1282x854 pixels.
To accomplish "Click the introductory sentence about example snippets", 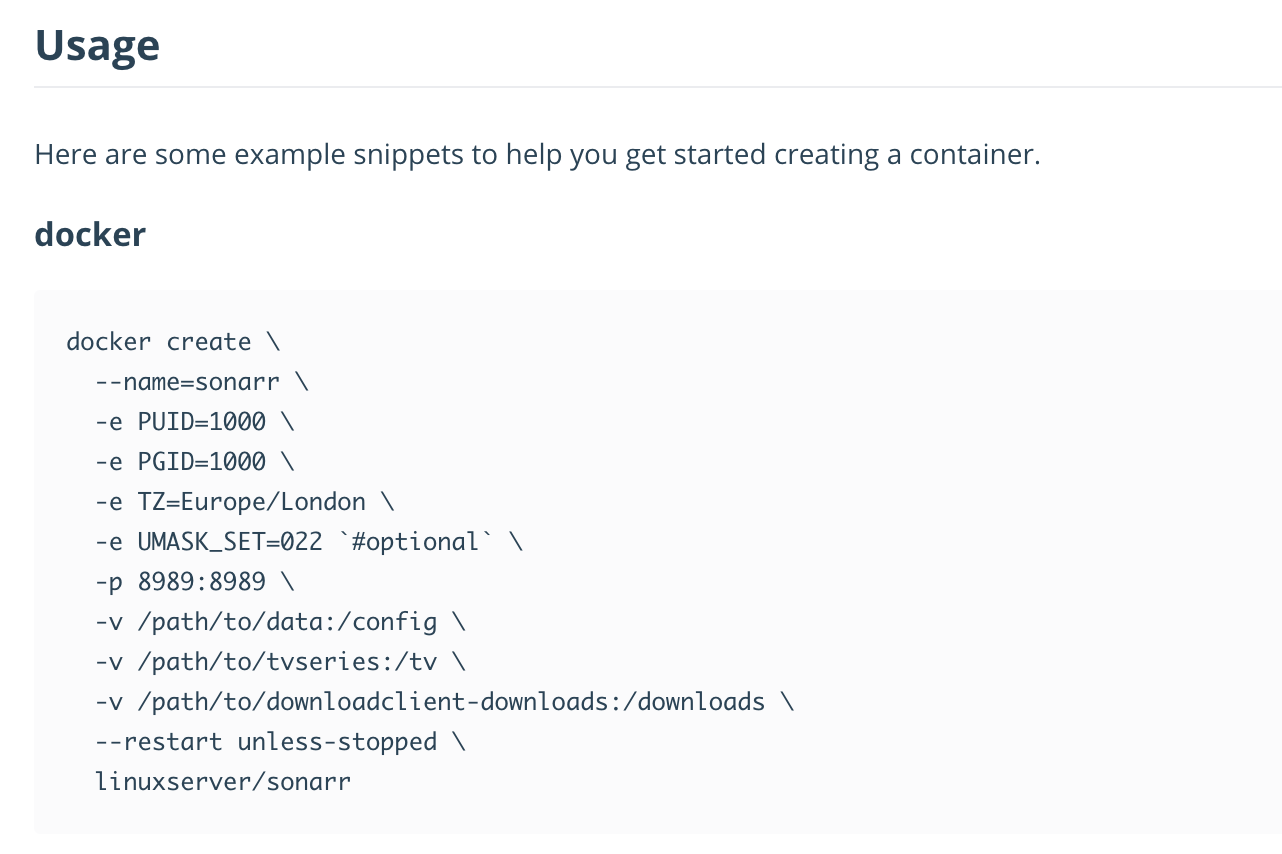I will pos(536,153).
